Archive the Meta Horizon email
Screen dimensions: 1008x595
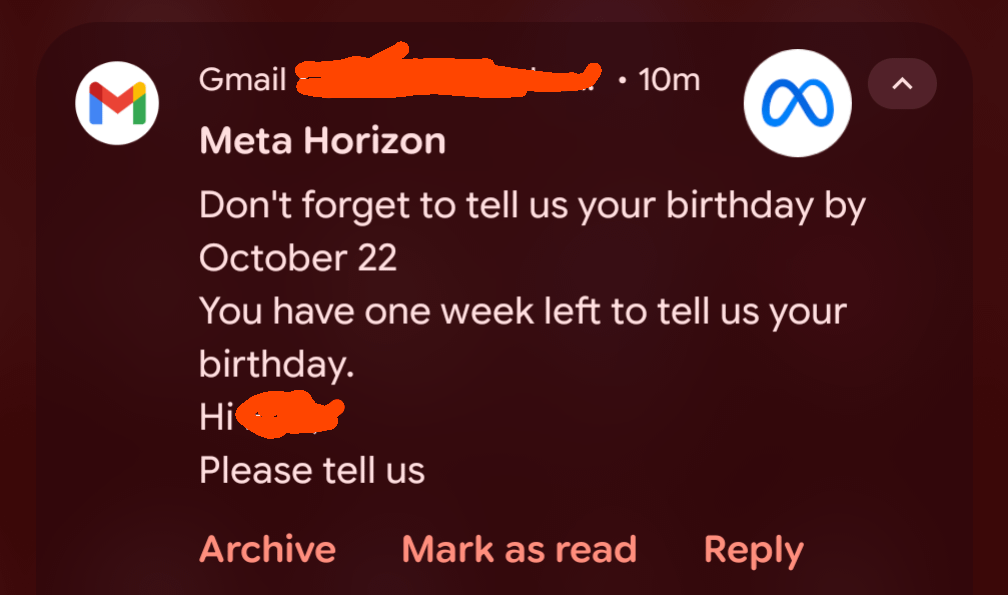[267, 549]
